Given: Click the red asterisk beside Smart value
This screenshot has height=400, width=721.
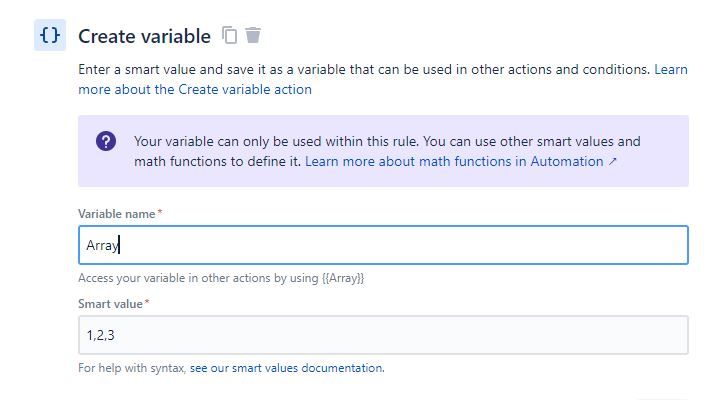Looking at the screenshot, I should 147,302.
